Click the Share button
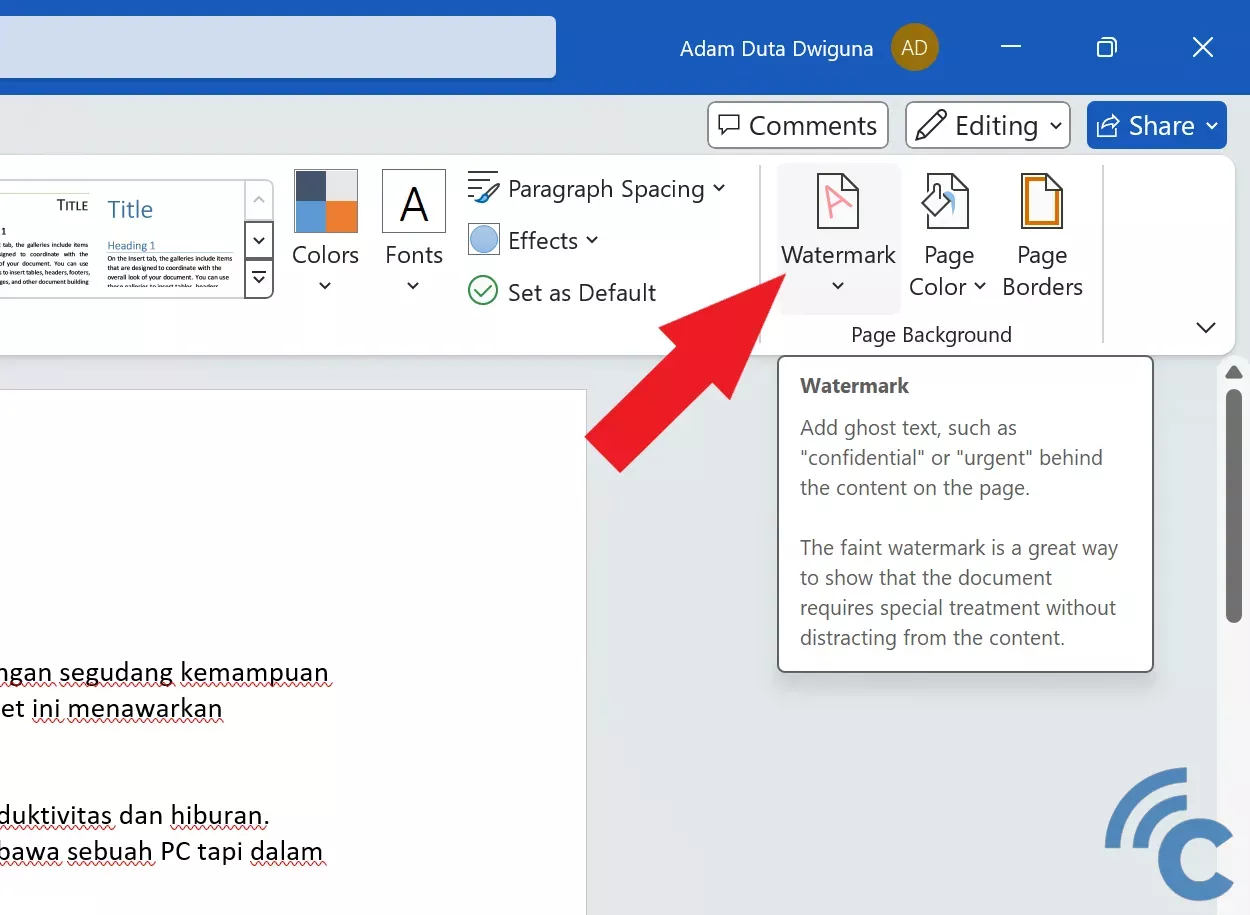Image resolution: width=1250 pixels, height=915 pixels. [x=1157, y=125]
